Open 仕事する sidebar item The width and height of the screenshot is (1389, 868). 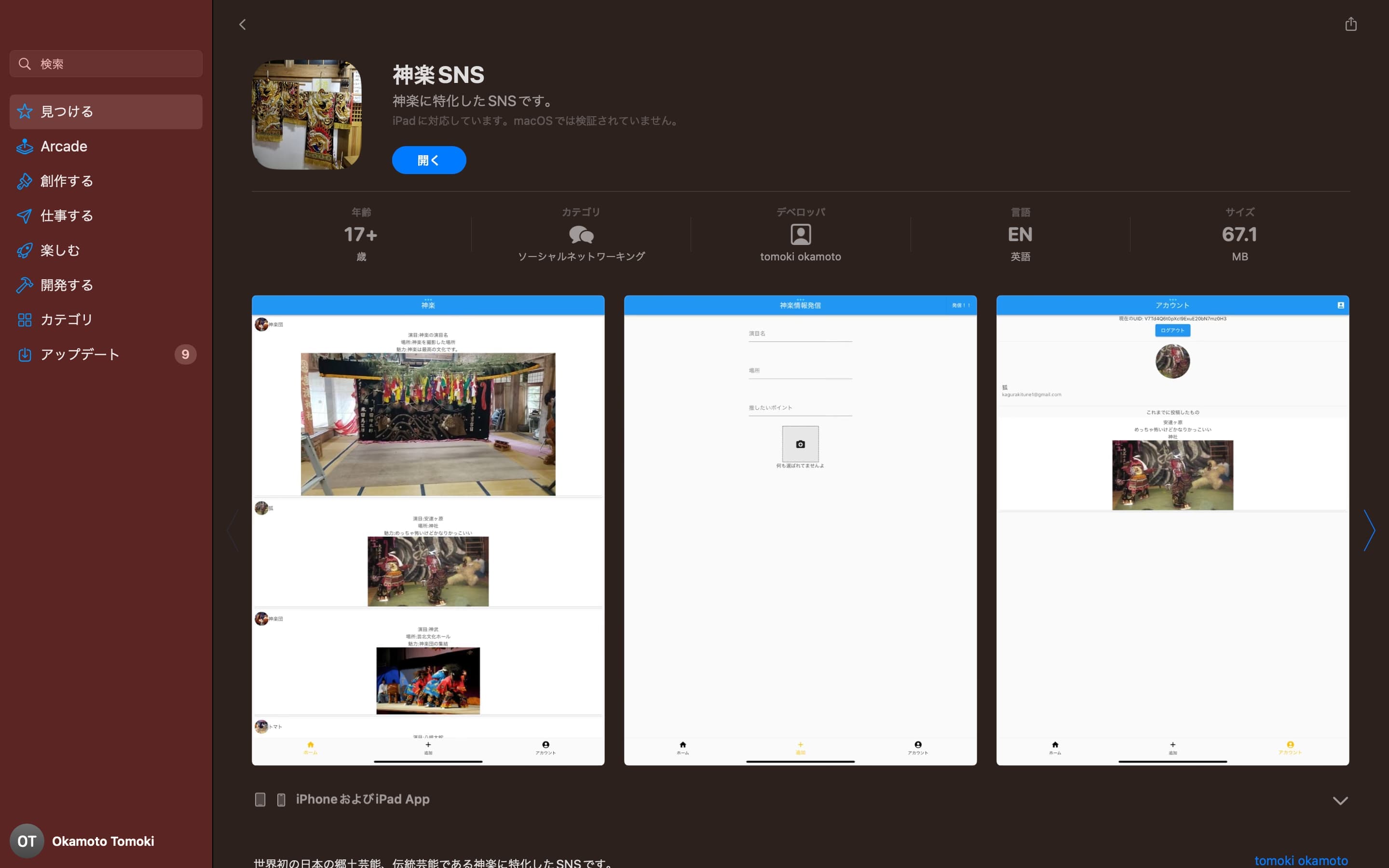(106, 215)
